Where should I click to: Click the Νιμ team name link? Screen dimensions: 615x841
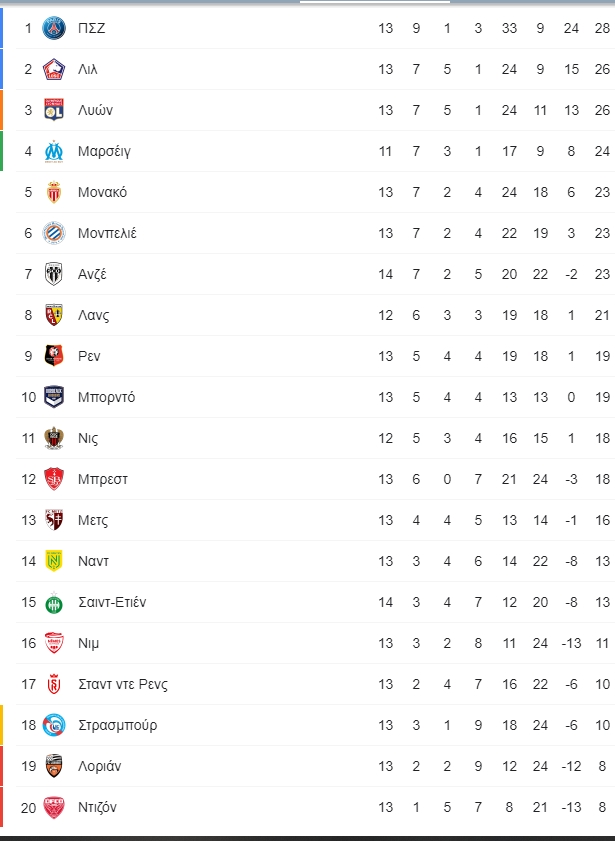88,643
